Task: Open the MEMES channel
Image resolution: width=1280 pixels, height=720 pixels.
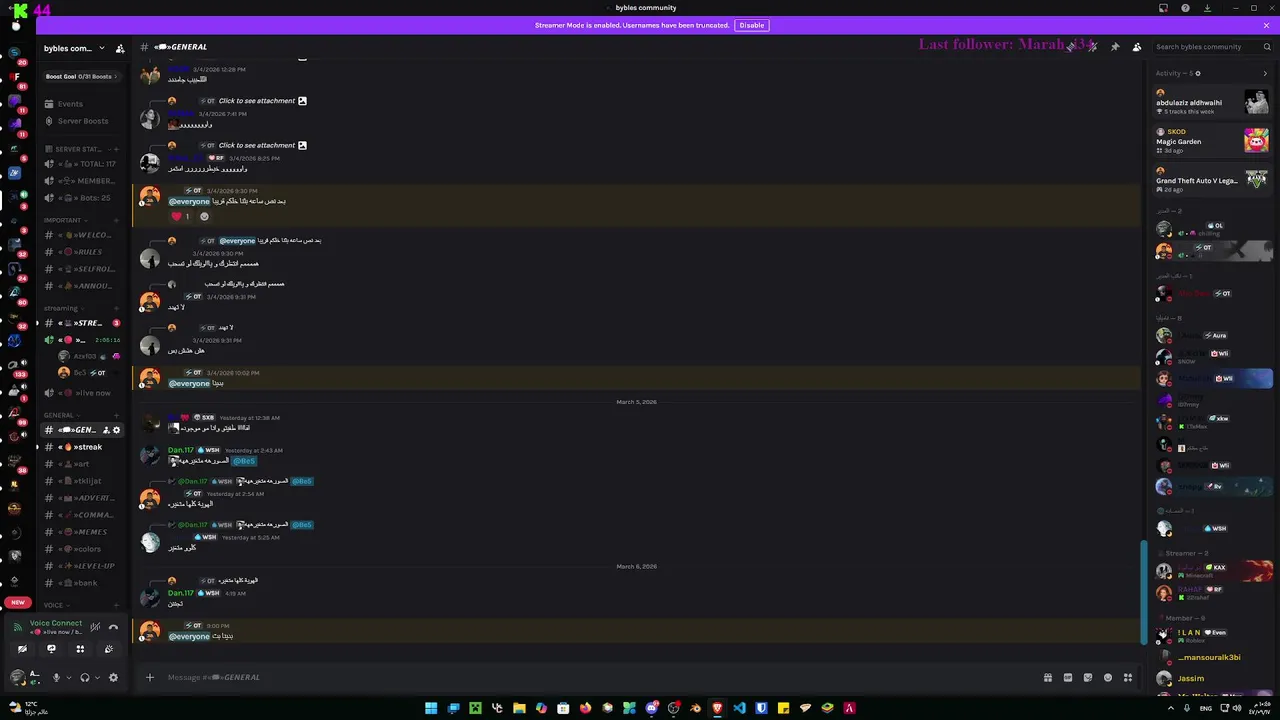Action: (x=82, y=532)
